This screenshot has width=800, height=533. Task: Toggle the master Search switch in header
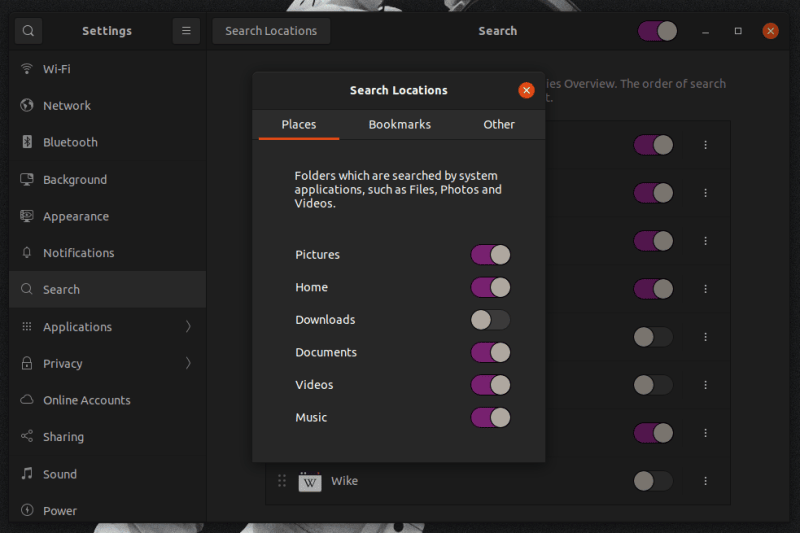pos(657,31)
